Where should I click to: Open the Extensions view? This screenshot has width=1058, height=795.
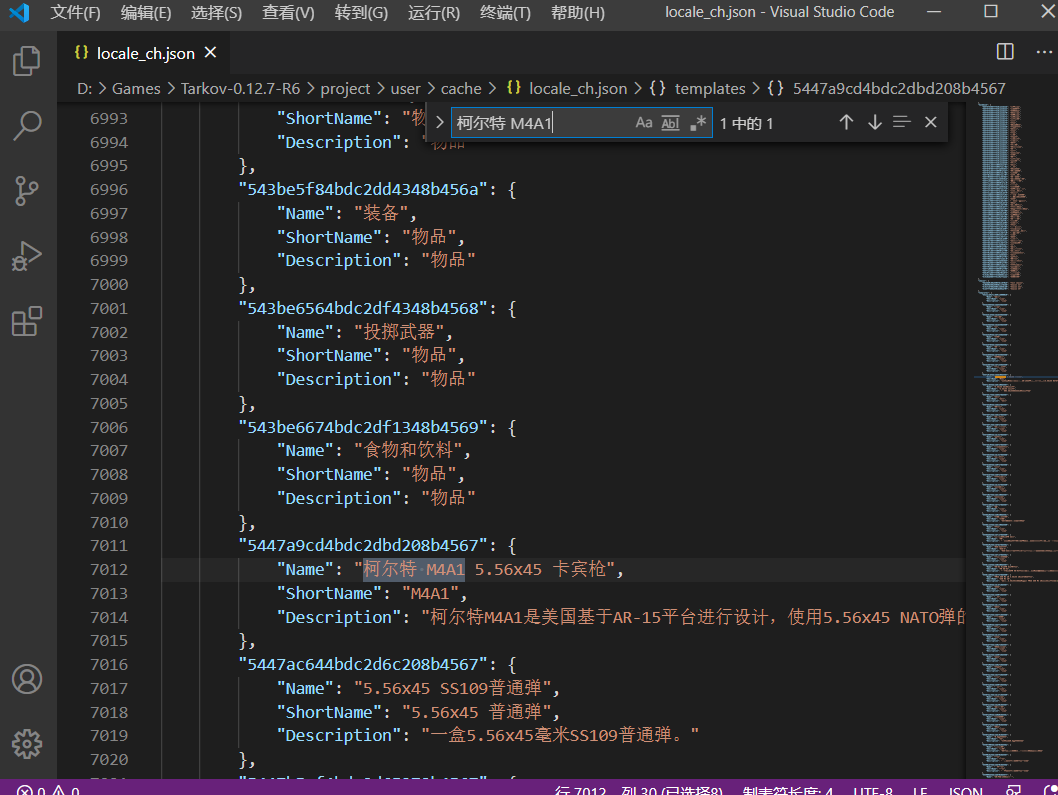(27, 321)
